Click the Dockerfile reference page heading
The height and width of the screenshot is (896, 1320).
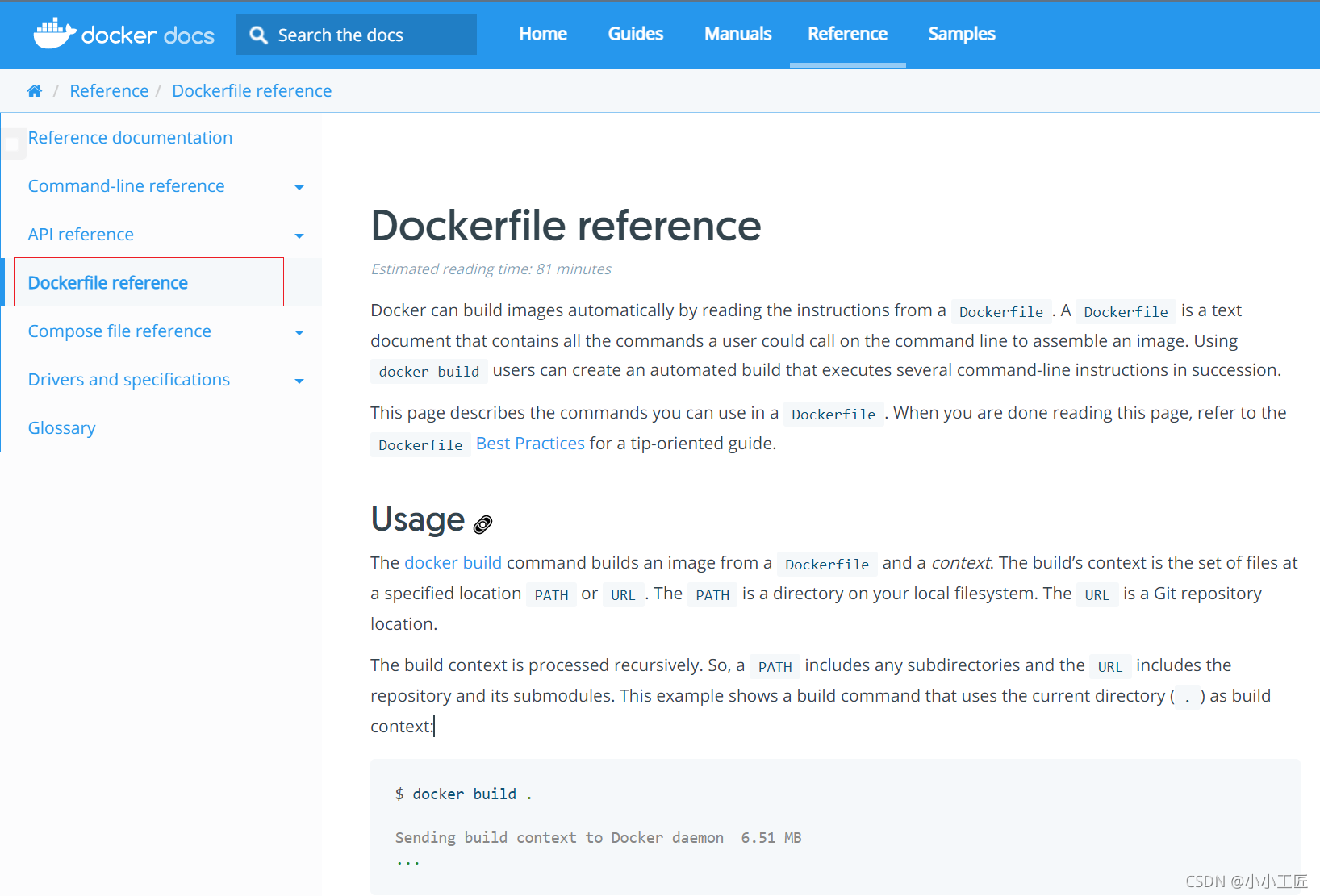coord(566,226)
